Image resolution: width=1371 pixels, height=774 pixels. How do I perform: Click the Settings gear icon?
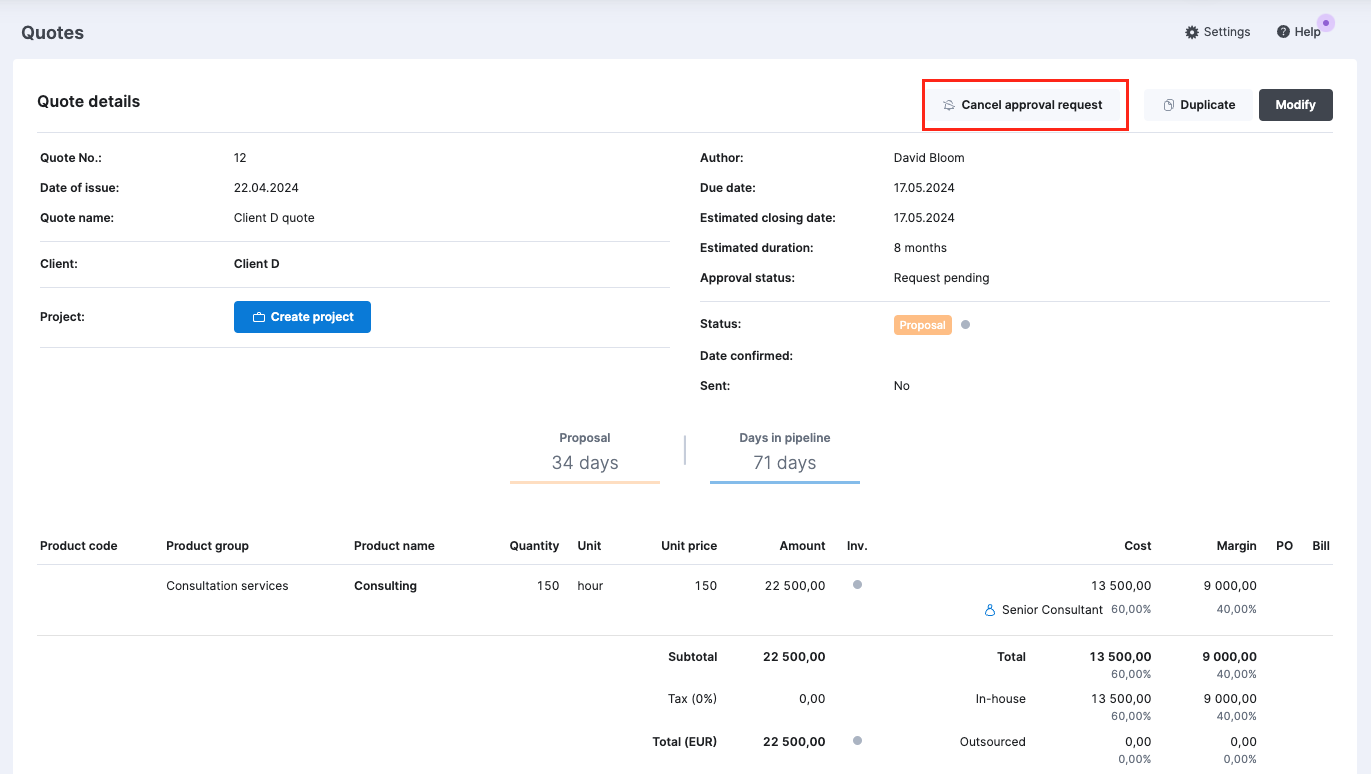coord(1191,32)
